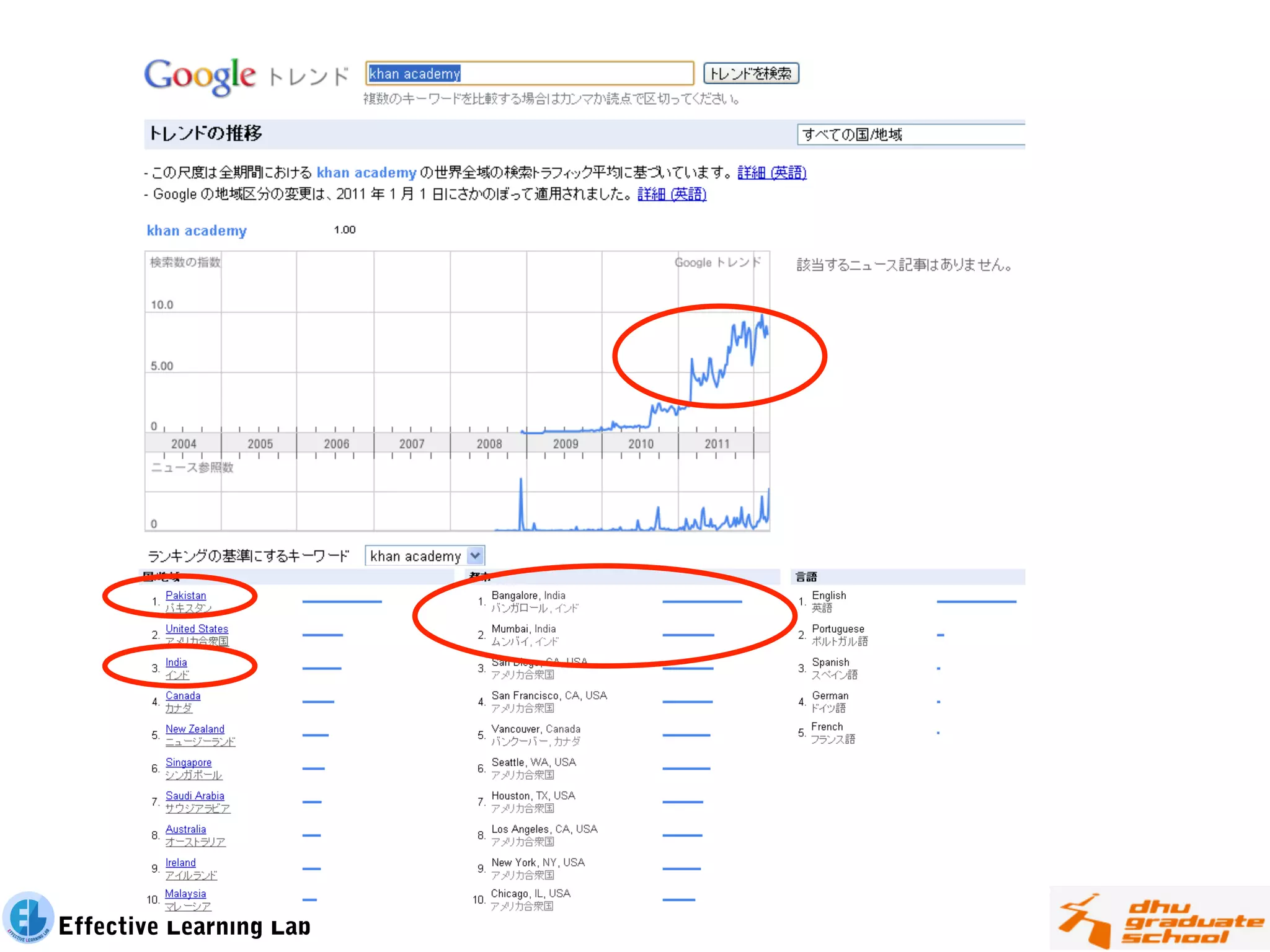Open the United States region link
The height and width of the screenshot is (952, 1270).
tap(197, 629)
